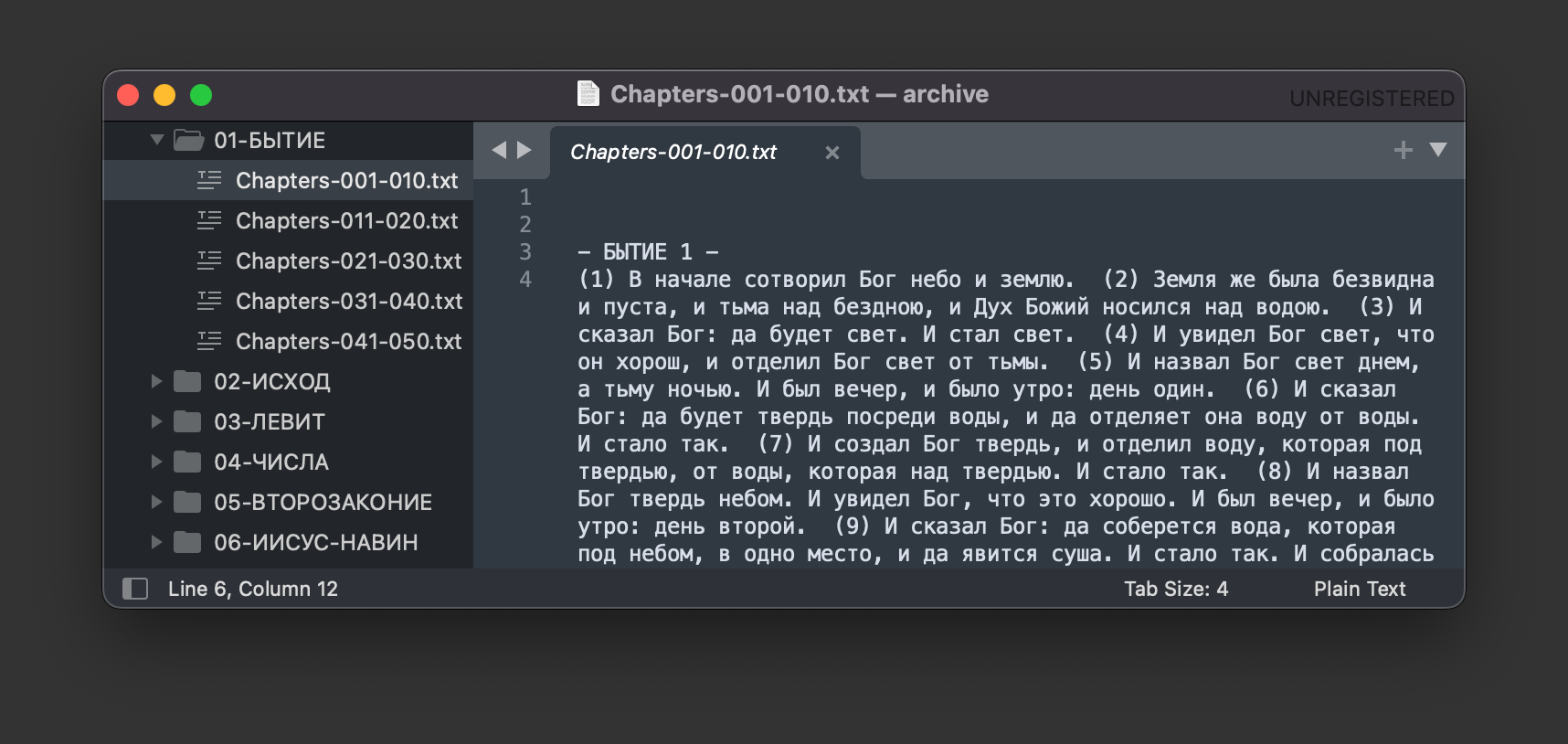The width and height of the screenshot is (1568, 744).
Task: Click the words 'день один' in the editor
Action: click(x=1145, y=389)
